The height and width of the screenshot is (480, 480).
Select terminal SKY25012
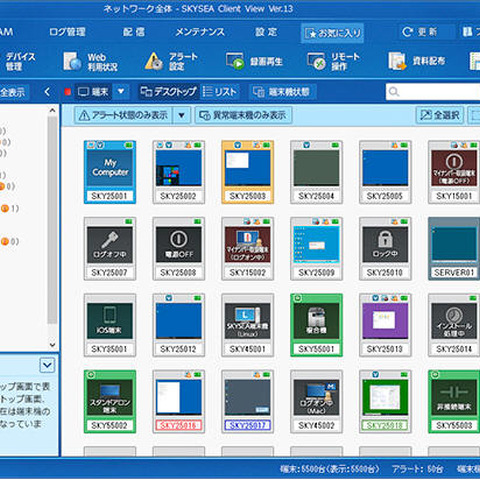pos(179,325)
